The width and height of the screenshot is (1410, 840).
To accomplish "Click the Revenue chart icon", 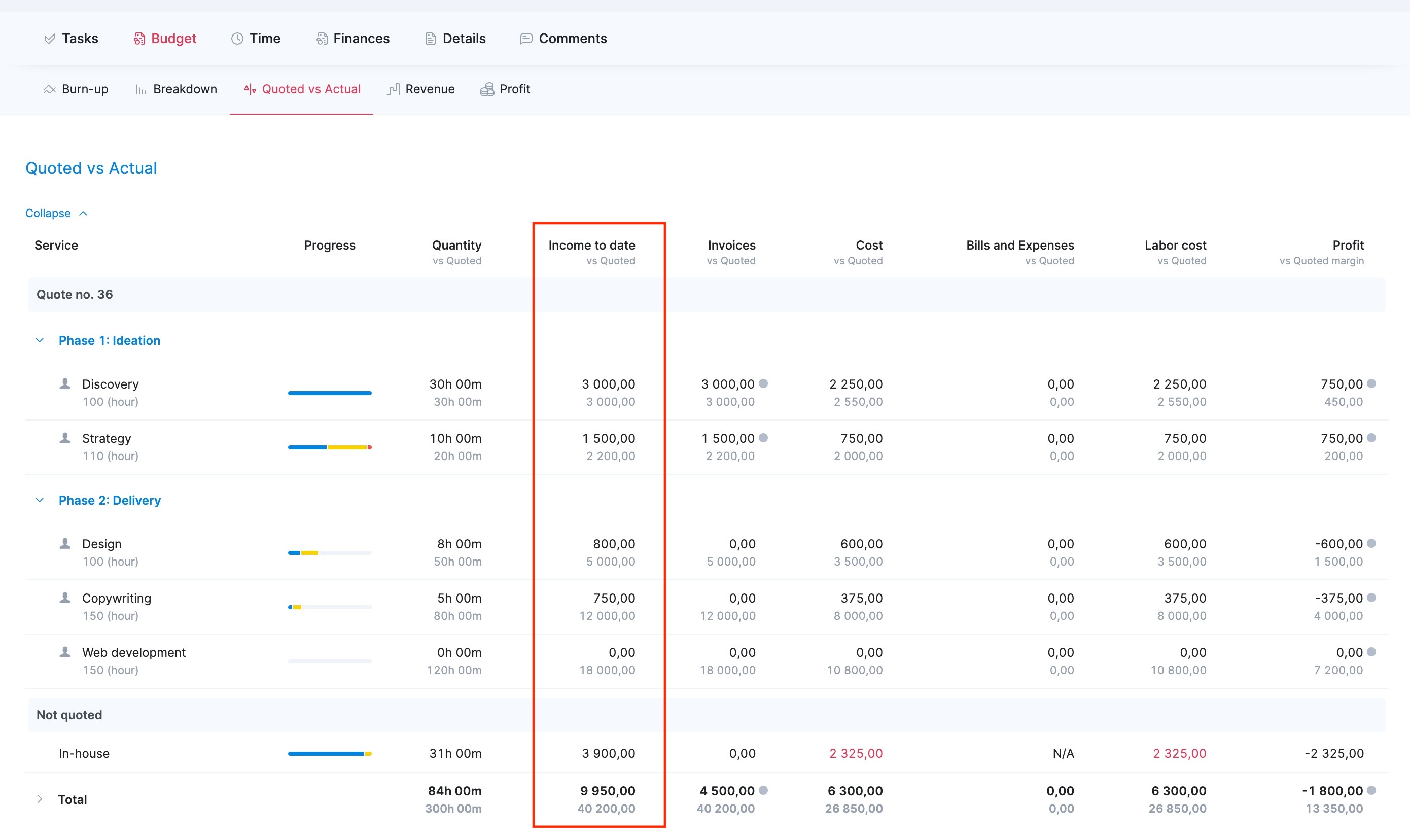I will coord(393,89).
